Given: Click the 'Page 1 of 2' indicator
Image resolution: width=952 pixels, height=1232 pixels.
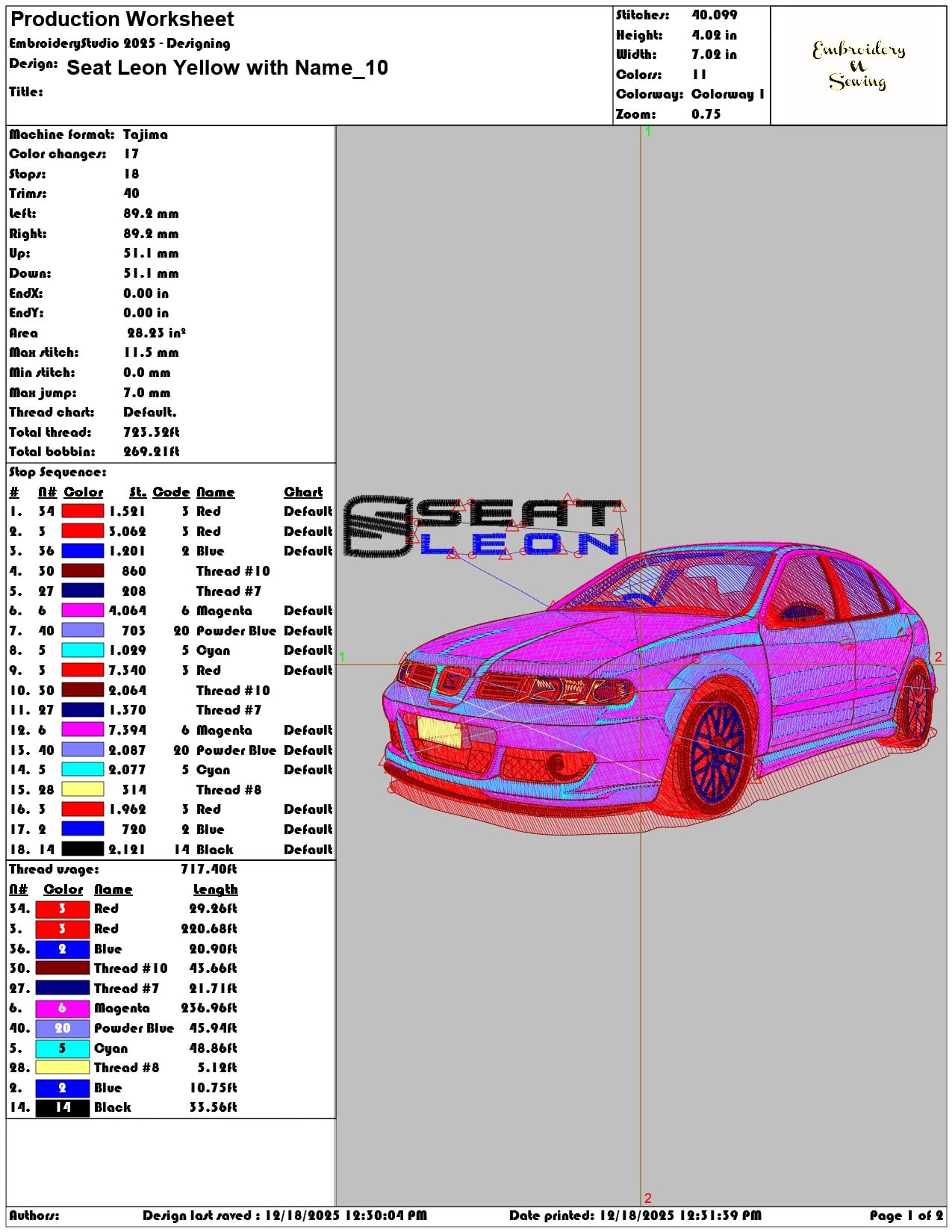Looking at the screenshot, I should click(906, 1216).
